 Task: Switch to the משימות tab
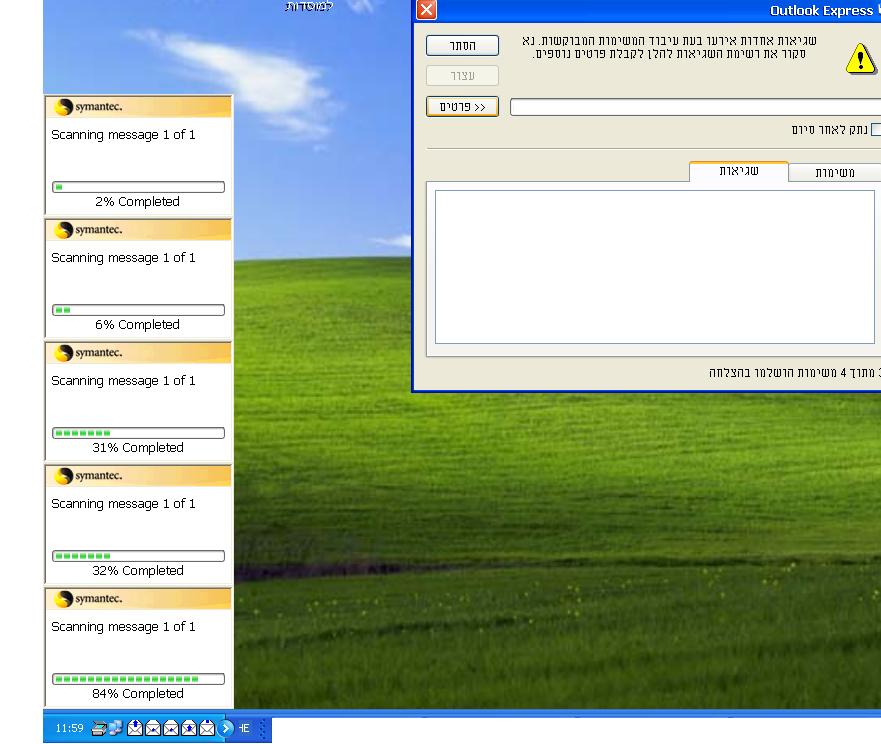tap(835, 173)
